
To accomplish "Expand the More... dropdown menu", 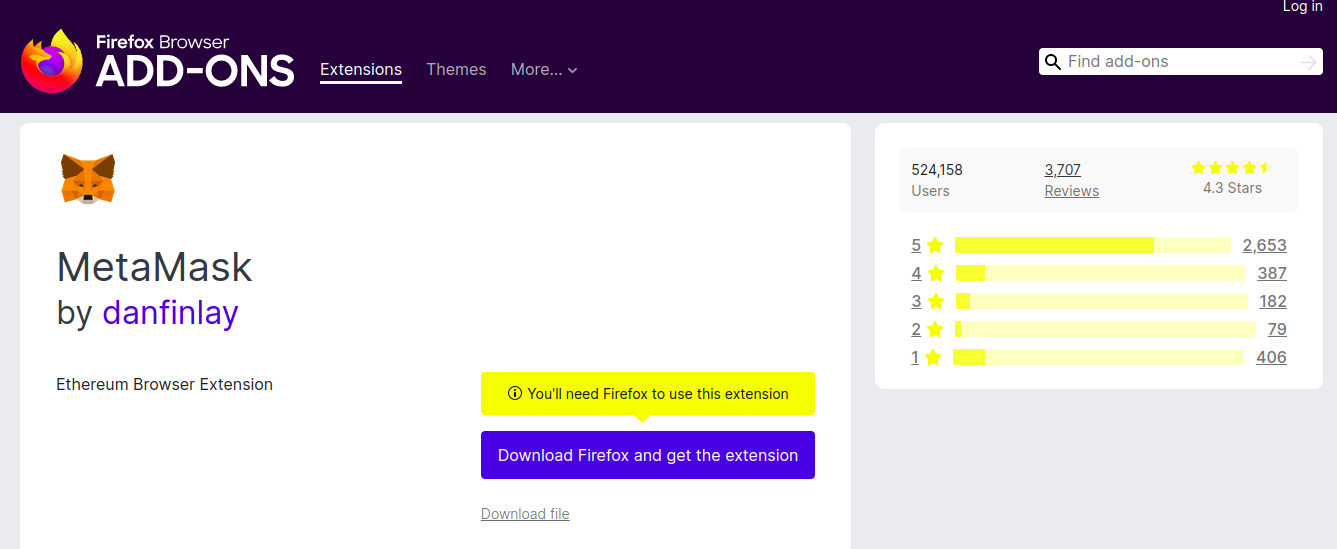I will pos(544,70).
